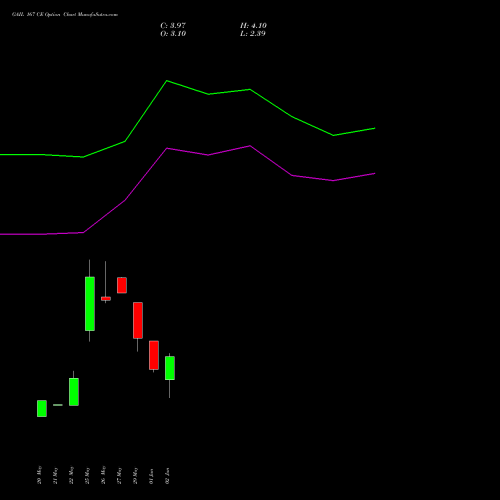Click the green candle for 20 May
500x500 pixels.
(42, 408)
